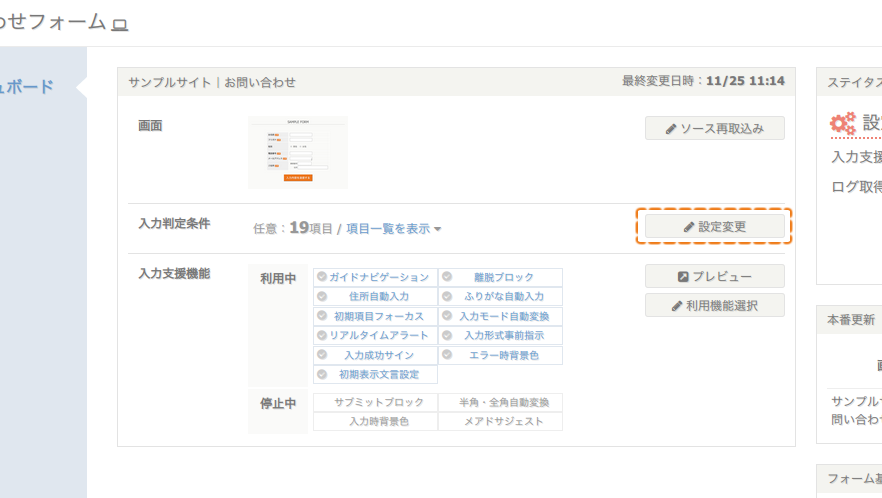
Task: Click the 初期表示文言設定 feature
Action: tap(375, 374)
